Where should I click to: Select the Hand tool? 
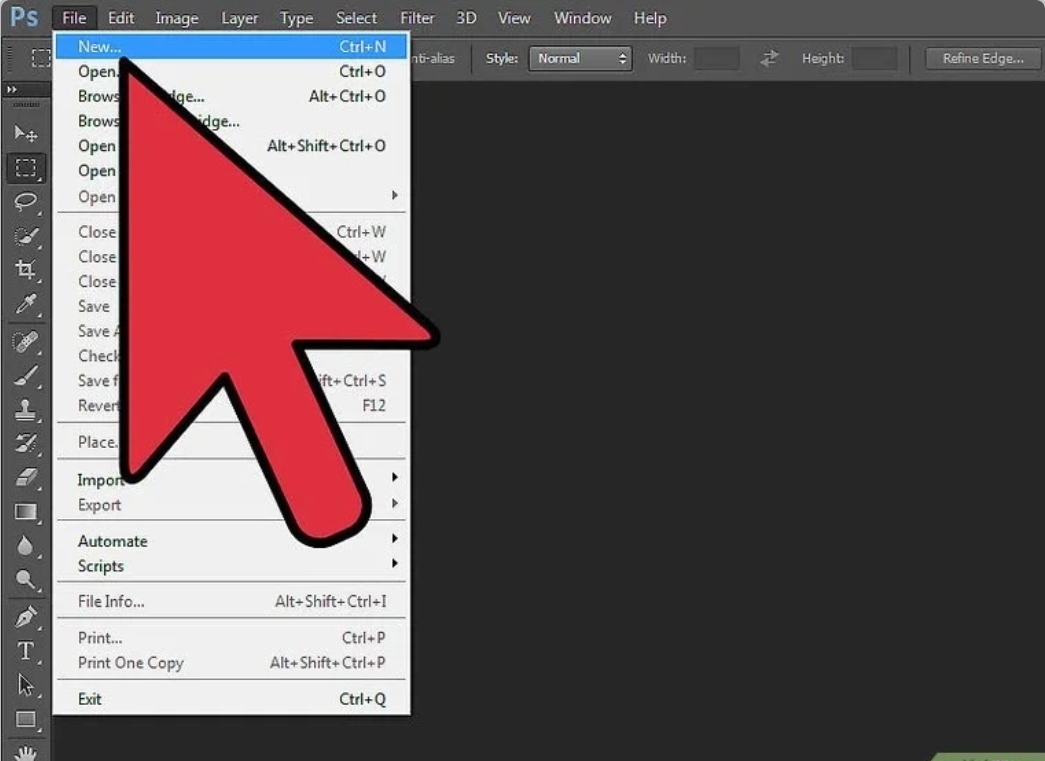tap(25, 752)
